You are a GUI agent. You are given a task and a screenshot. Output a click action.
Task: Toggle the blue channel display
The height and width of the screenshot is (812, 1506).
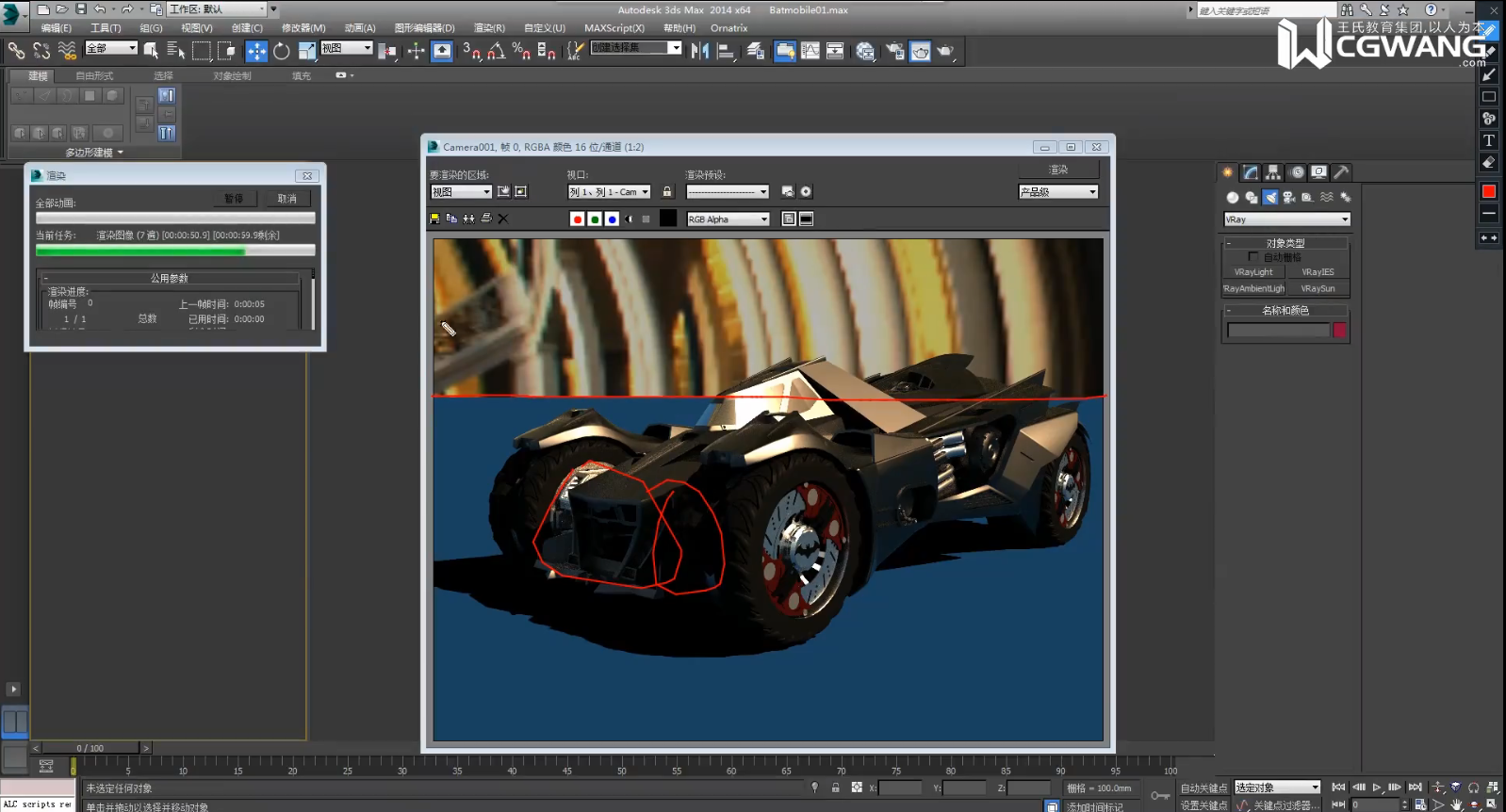pos(612,219)
